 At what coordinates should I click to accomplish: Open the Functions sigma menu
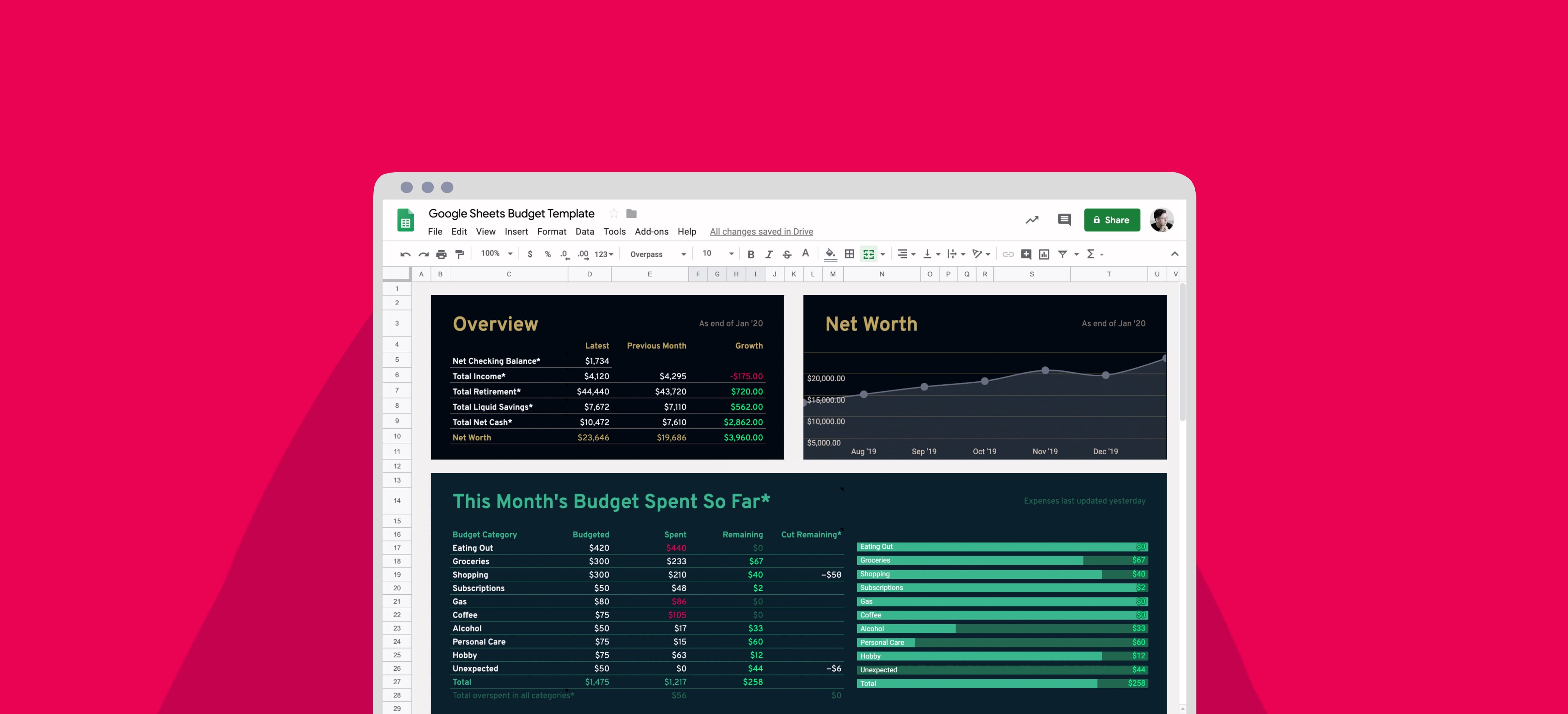1095,254
